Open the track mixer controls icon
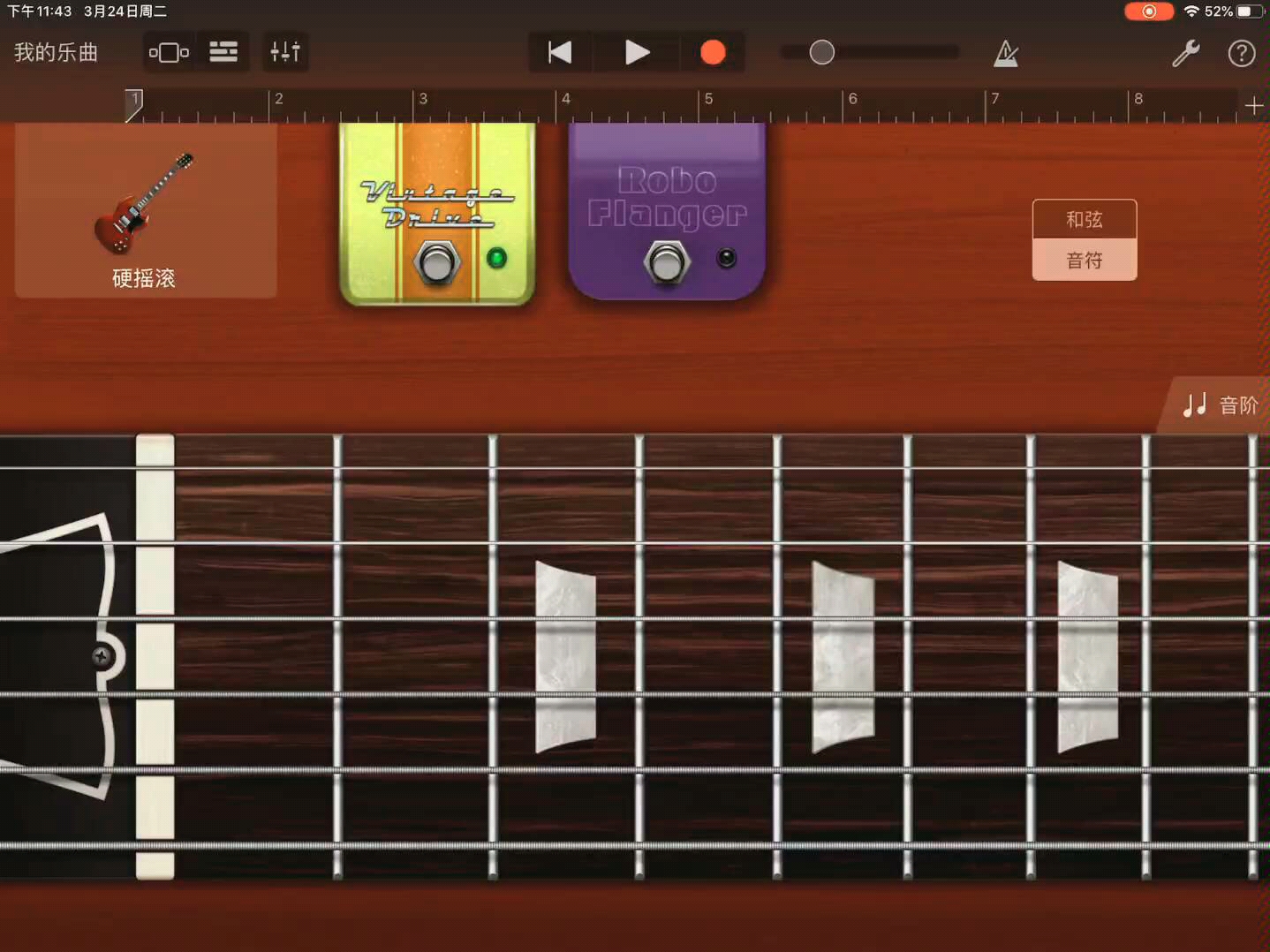The height and width of the screenshot is (952, 1270). 285,52
